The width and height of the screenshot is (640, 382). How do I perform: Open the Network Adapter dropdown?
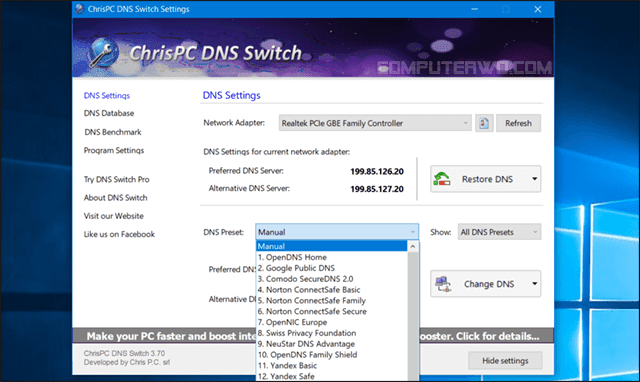(x=375, y=123)
